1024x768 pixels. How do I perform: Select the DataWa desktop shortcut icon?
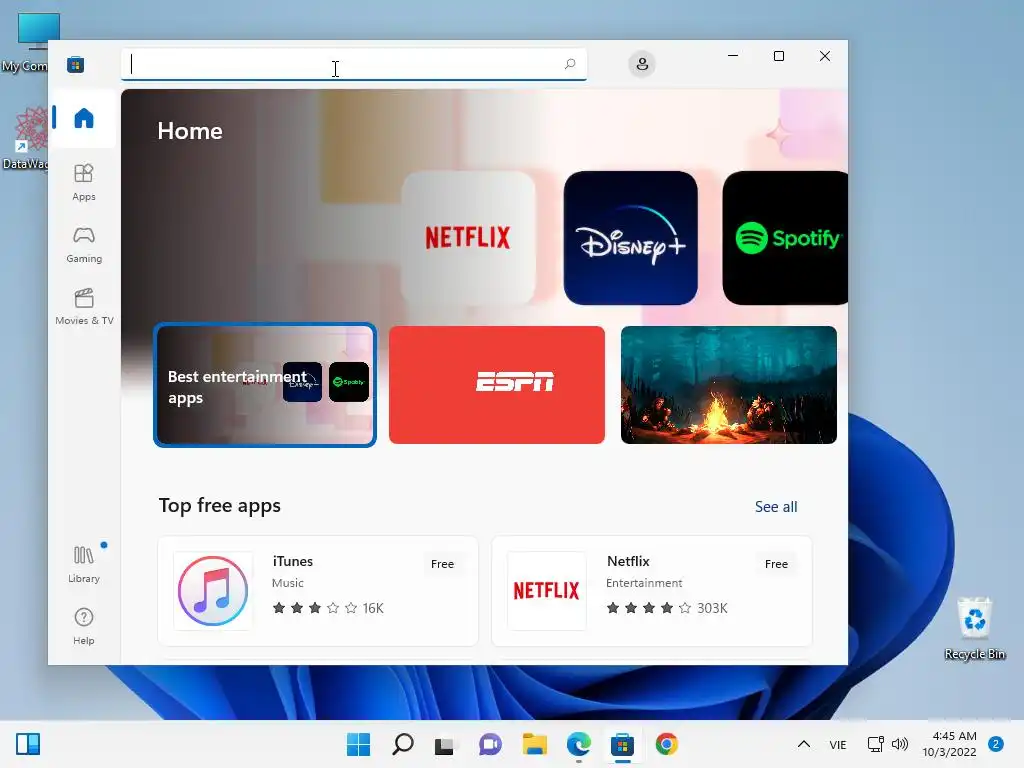pyautogui.click(x=26, y=138)
